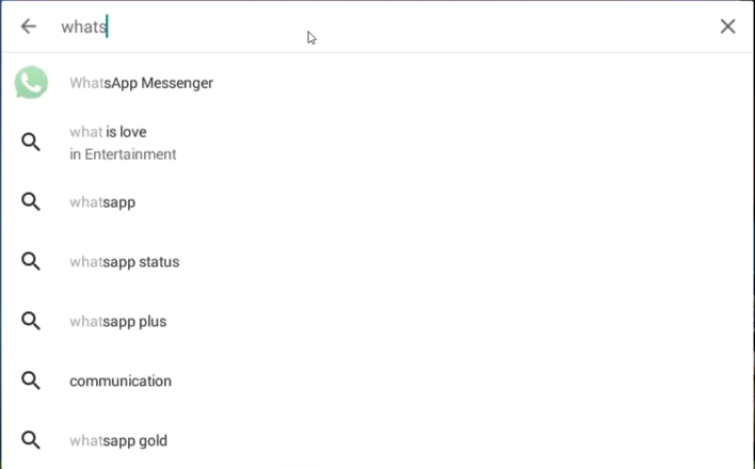Screen dimensions: 755x469
Task: Select the WhatsApp Messenger suggestion
Action: [x=141, y=83]
